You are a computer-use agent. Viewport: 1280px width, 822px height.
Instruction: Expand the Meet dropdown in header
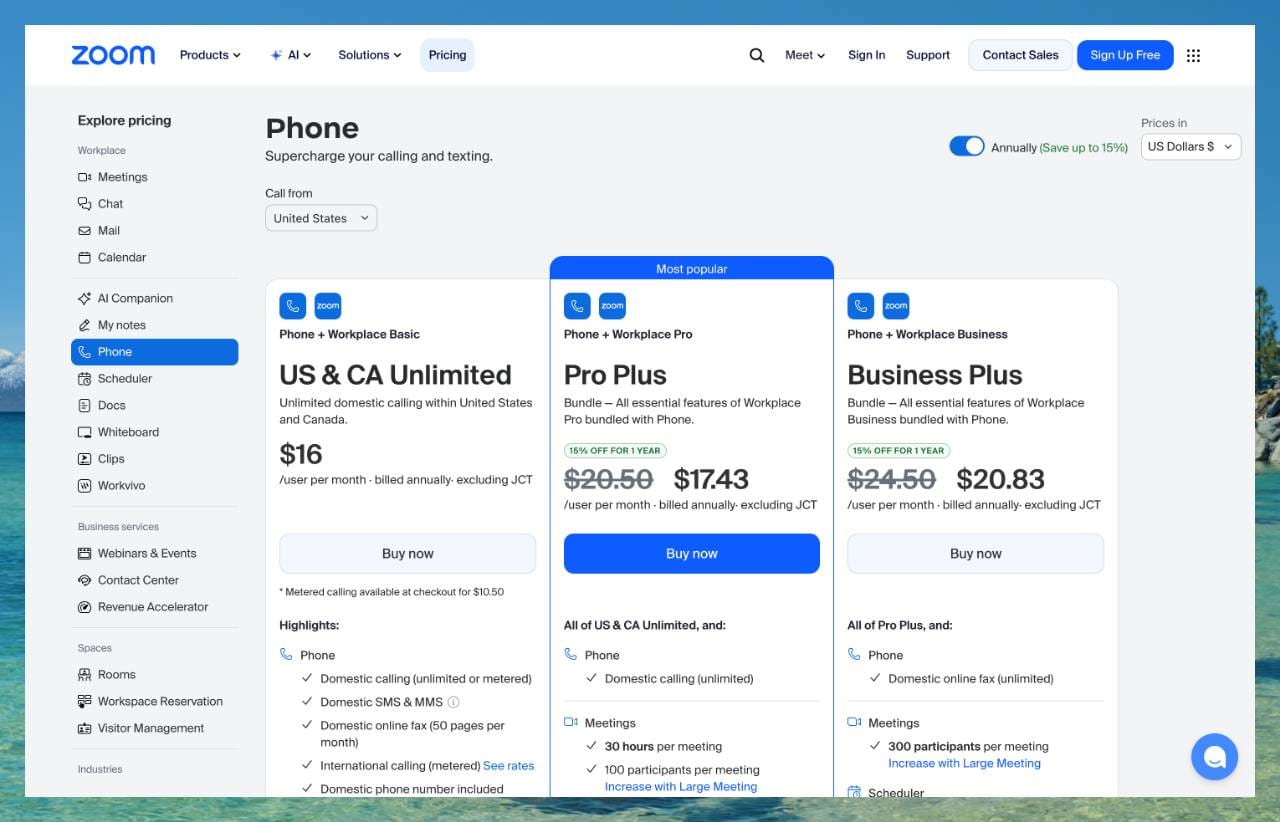pyautogui.click(x=804, y=55)
